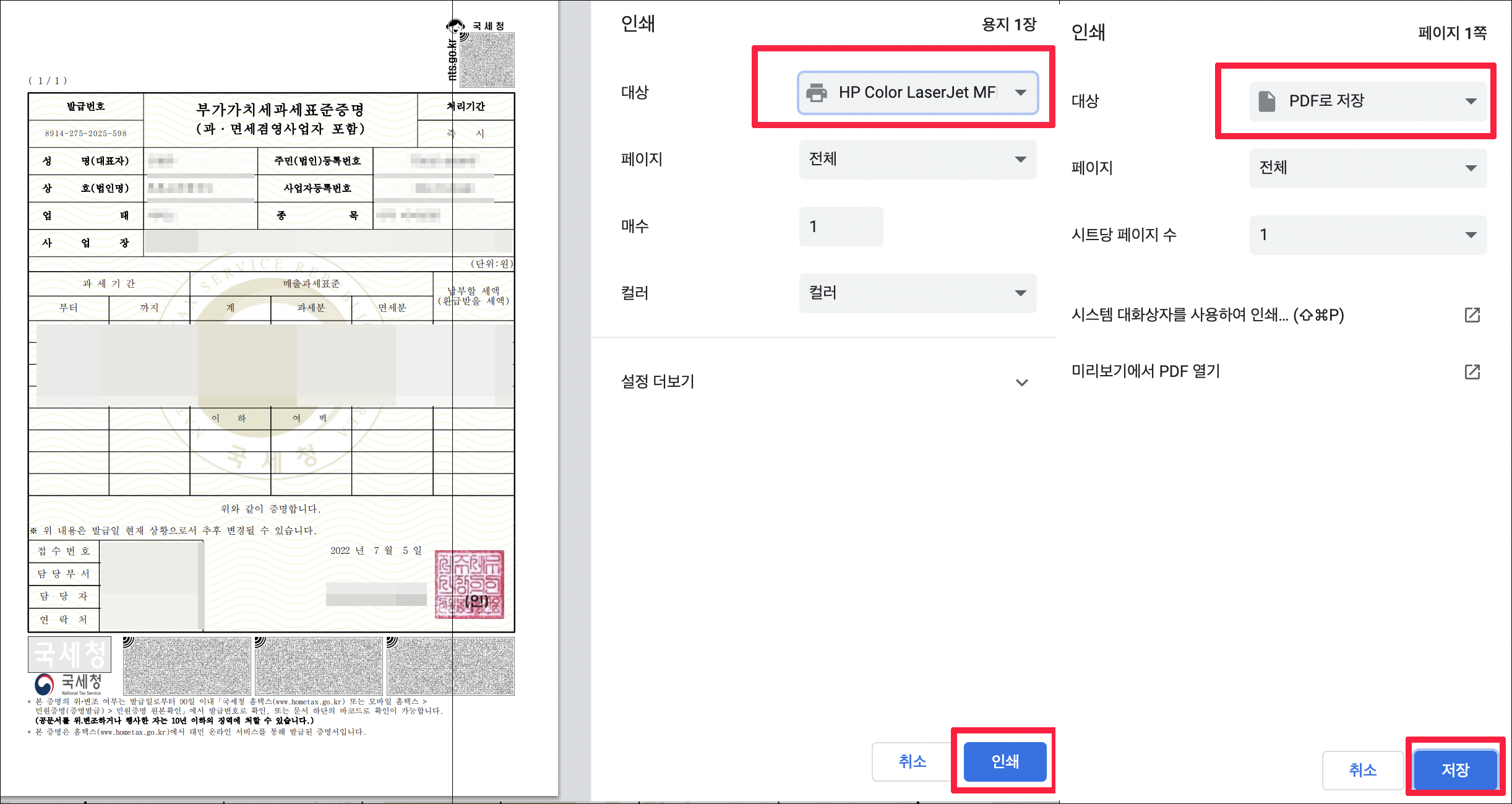
Task: Click the '매출과세표준' column header
Action: (x=312, y=283)
